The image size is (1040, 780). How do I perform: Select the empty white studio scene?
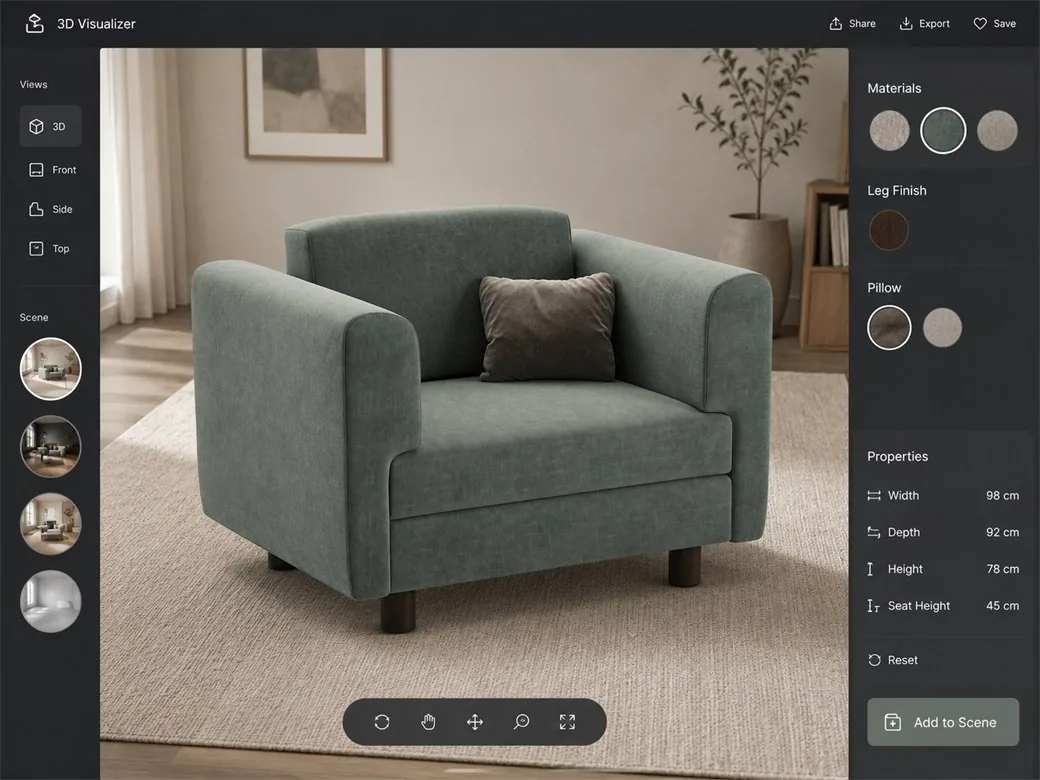pyautogui.click(x=50, y=601)
